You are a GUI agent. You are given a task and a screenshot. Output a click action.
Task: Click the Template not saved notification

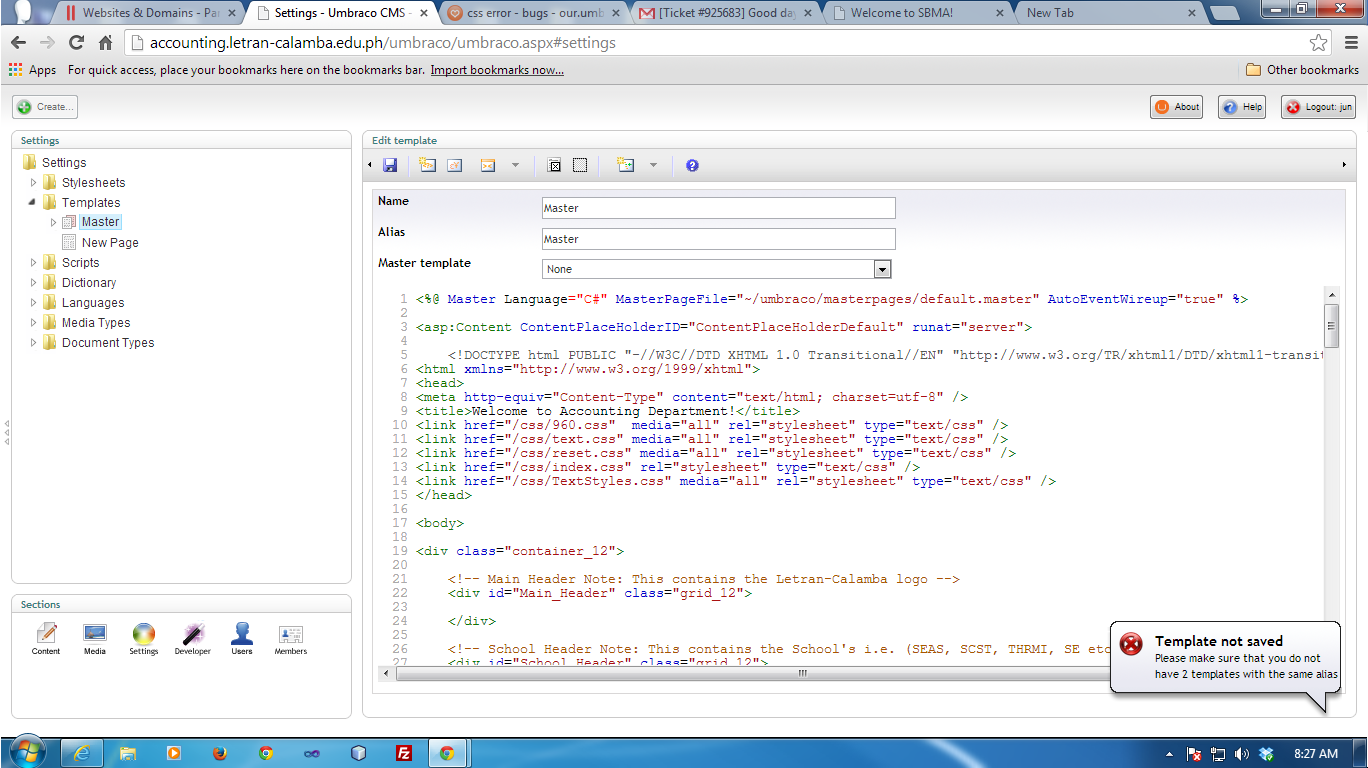1225,657
